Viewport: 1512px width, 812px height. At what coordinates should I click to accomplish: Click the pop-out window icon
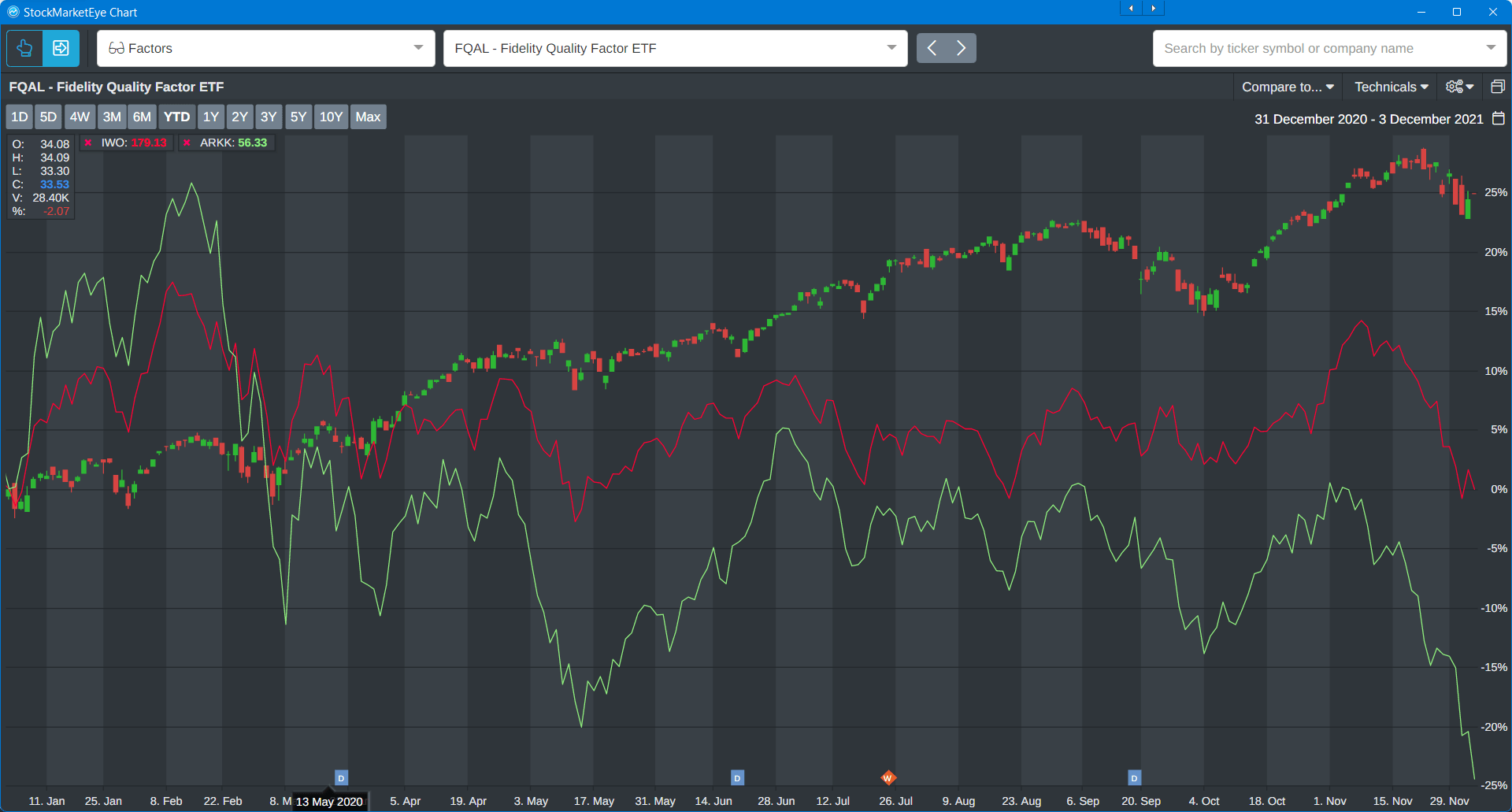pos(1498,87)
